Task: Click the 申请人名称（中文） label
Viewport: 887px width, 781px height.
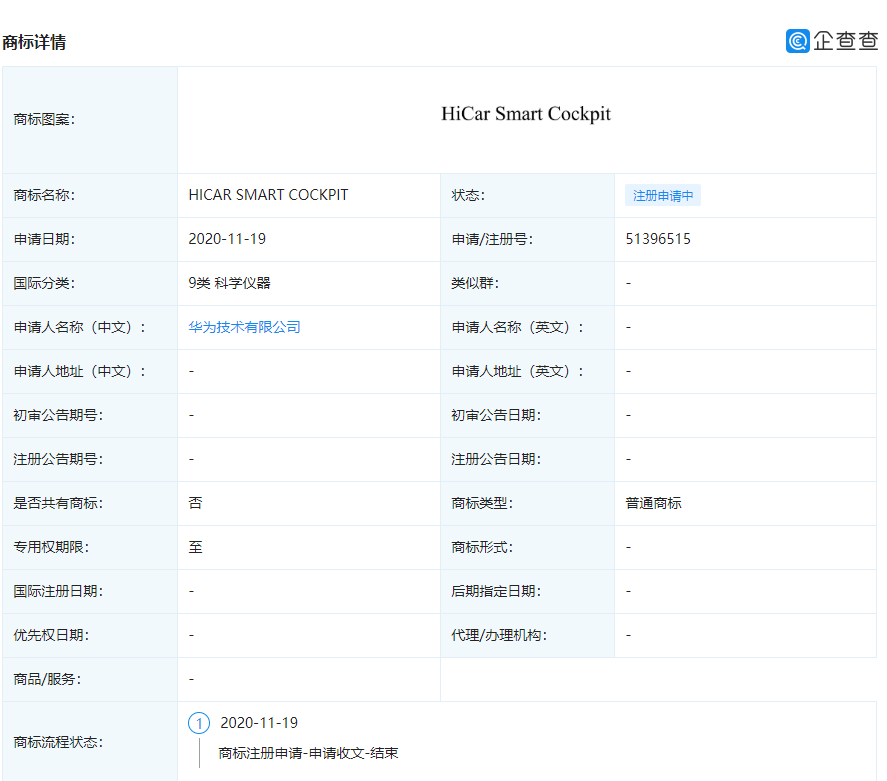Action: (80, 327)
